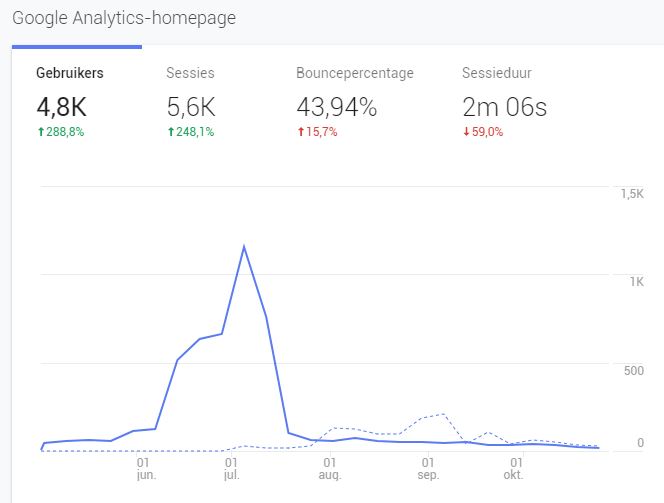
Task: Click the 01 jun. axis label
Action: (146, 468)
